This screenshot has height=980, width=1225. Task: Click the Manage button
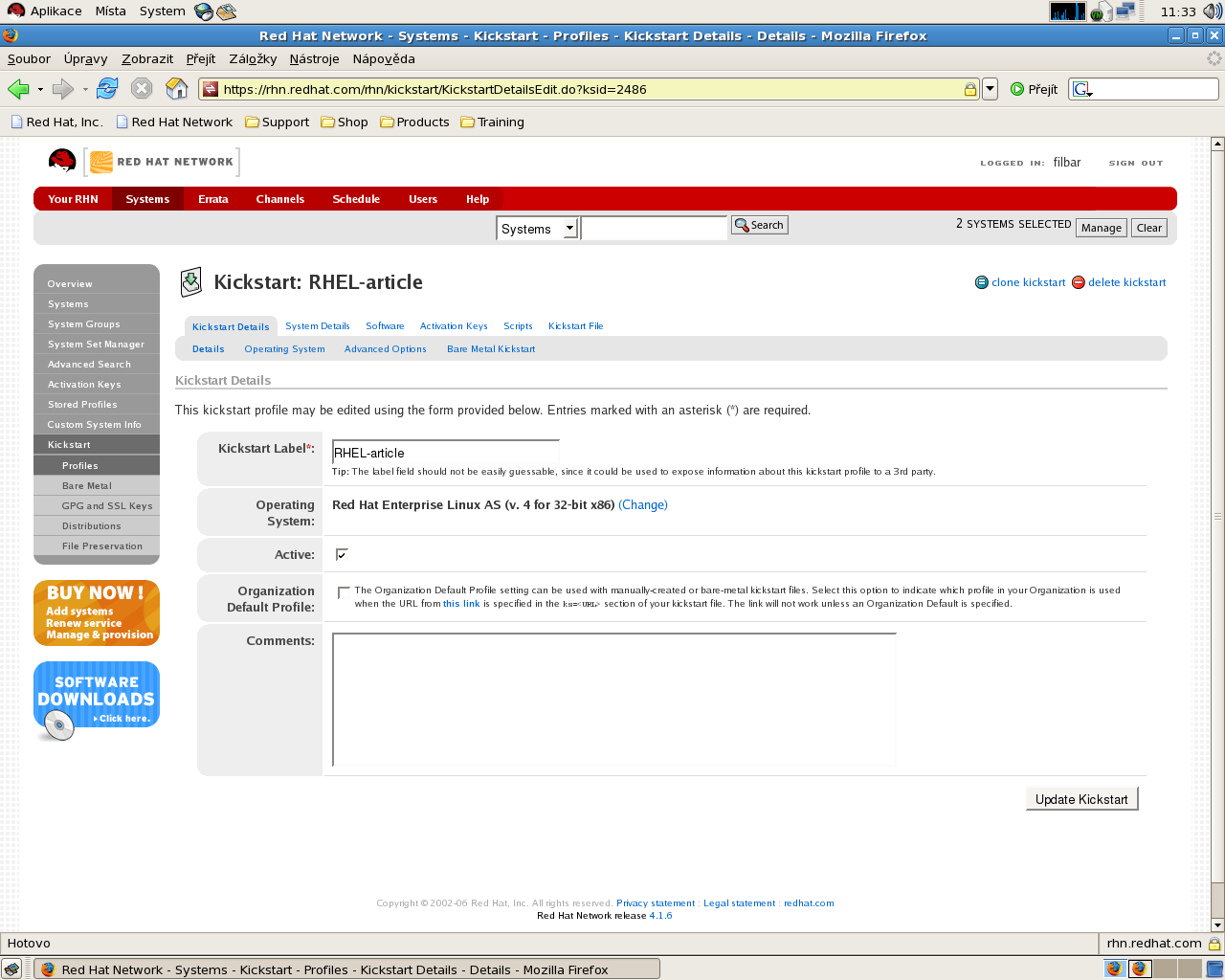pyautogui.click(x=1102, y=228)
